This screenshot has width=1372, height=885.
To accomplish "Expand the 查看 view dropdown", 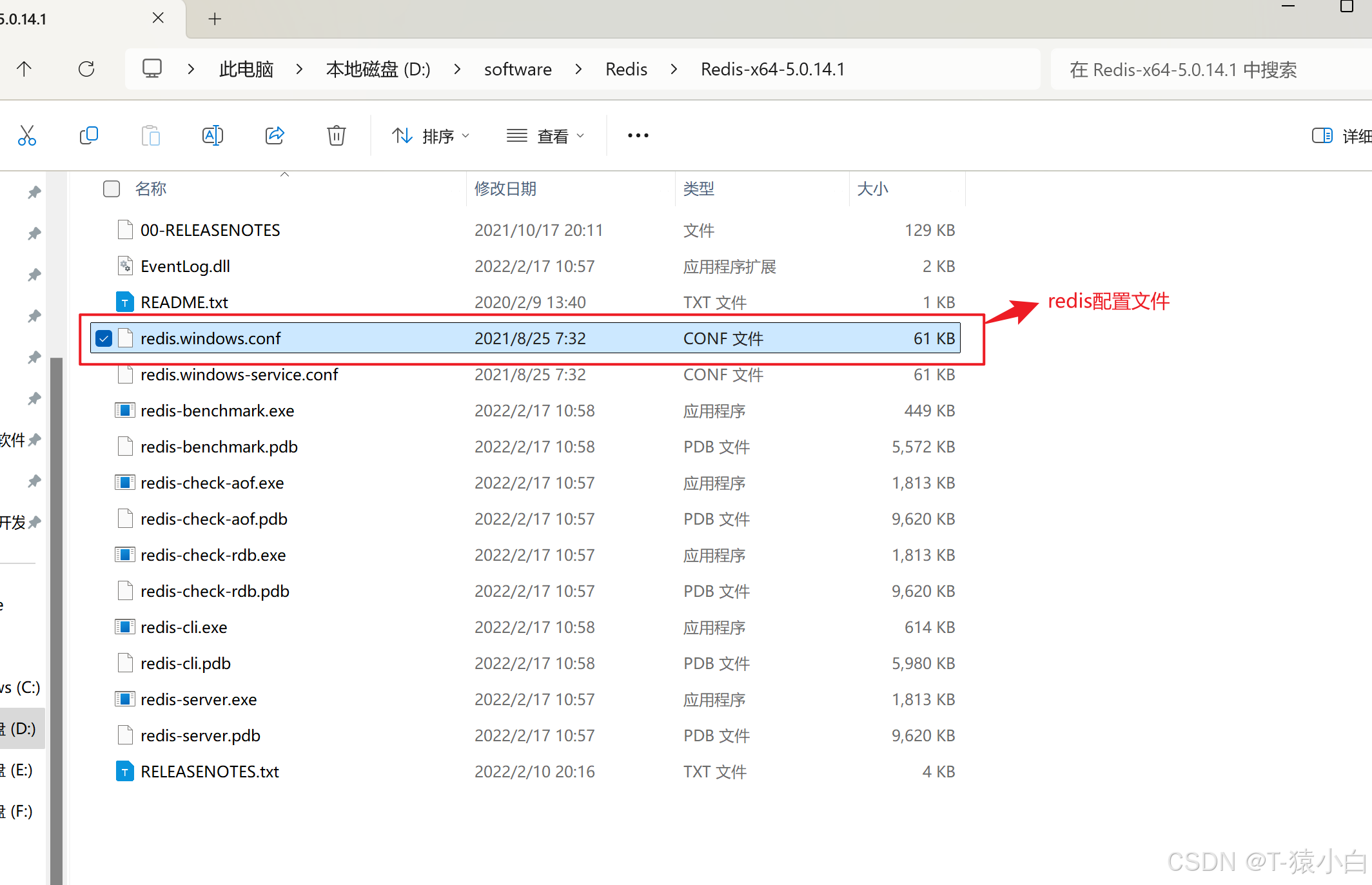I will (x=545, y=135).
